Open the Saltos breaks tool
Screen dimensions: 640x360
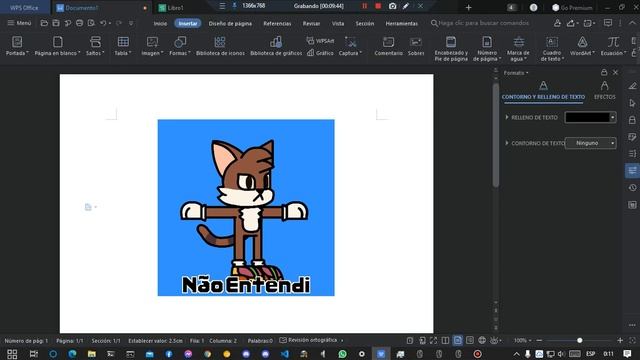coord(95,46)
